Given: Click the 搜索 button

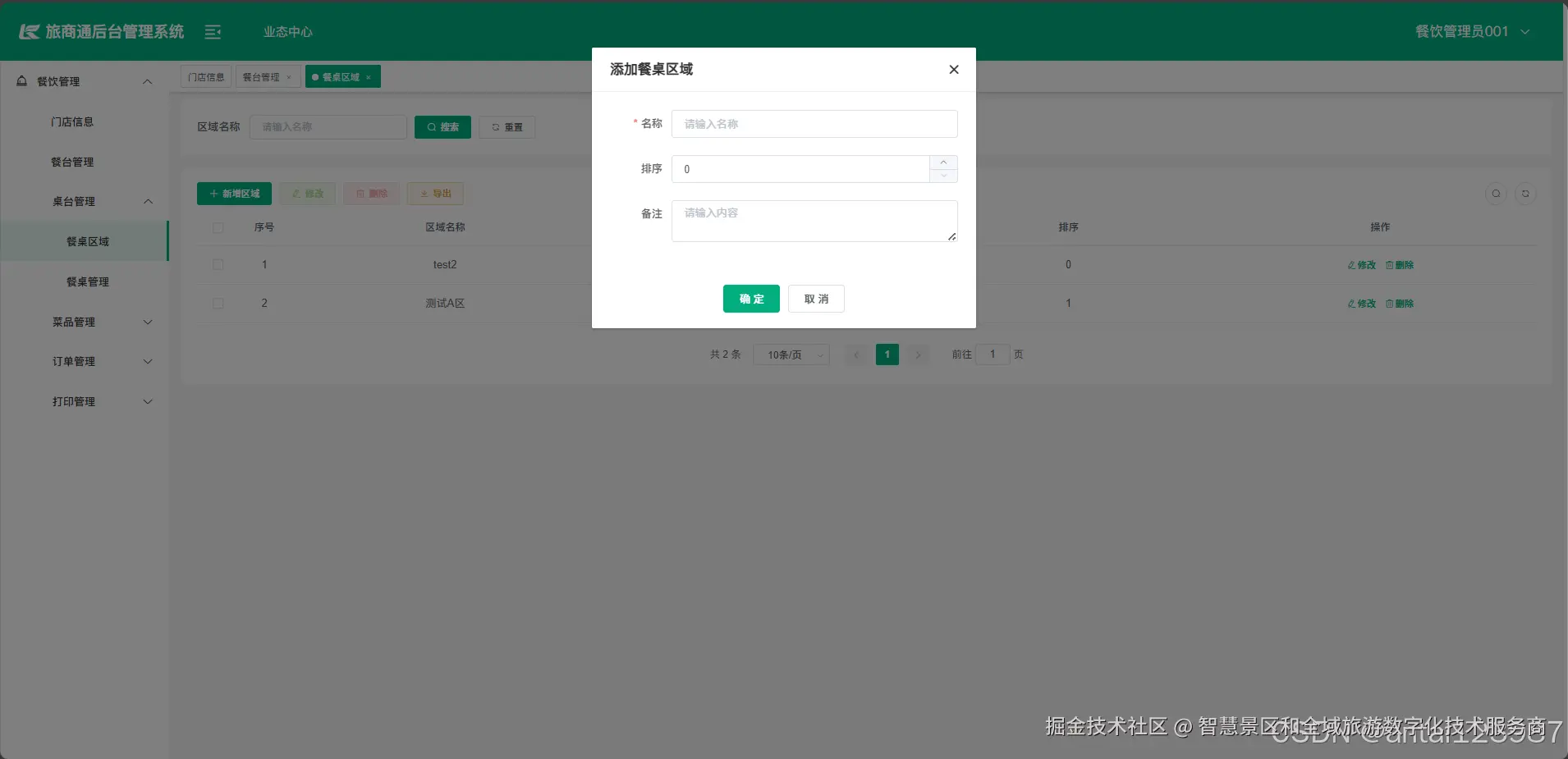Looking at the screenshot, I should click(x=442, y=127).
